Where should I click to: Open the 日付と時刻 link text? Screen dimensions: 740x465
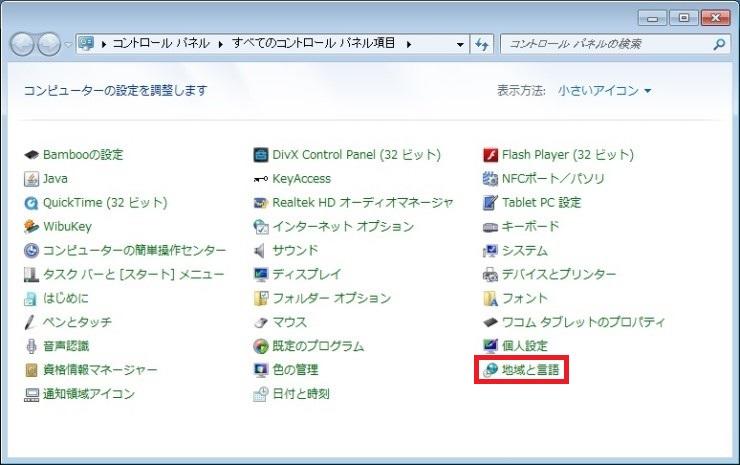(x=301, y=394)
